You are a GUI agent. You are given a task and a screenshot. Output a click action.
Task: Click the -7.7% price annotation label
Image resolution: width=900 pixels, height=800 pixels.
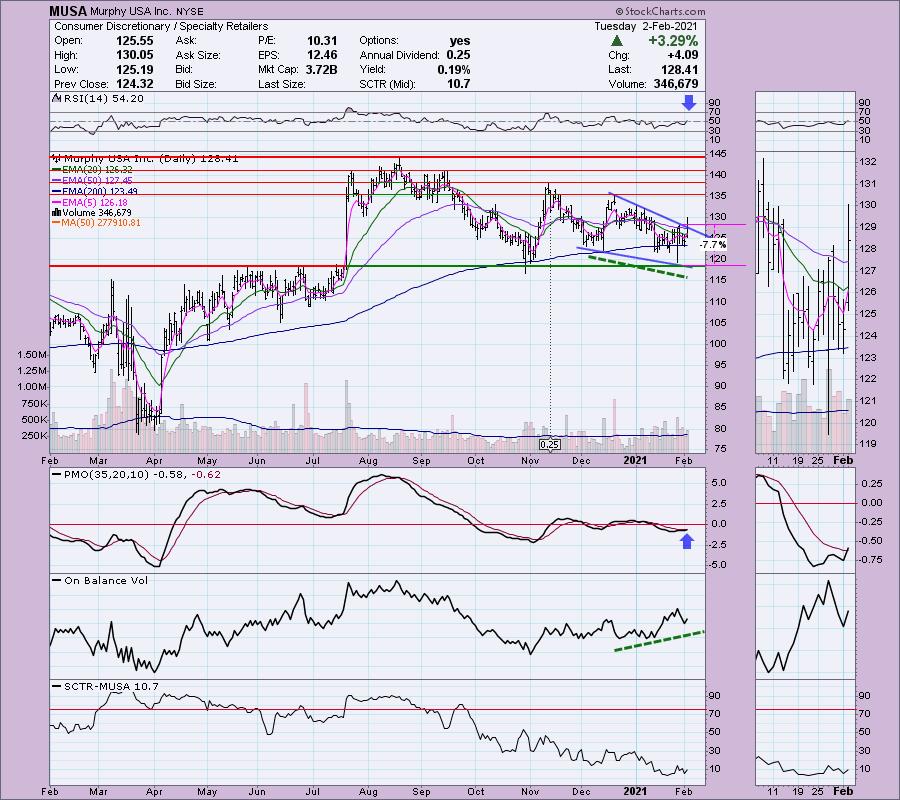click(x=713, y=244)
